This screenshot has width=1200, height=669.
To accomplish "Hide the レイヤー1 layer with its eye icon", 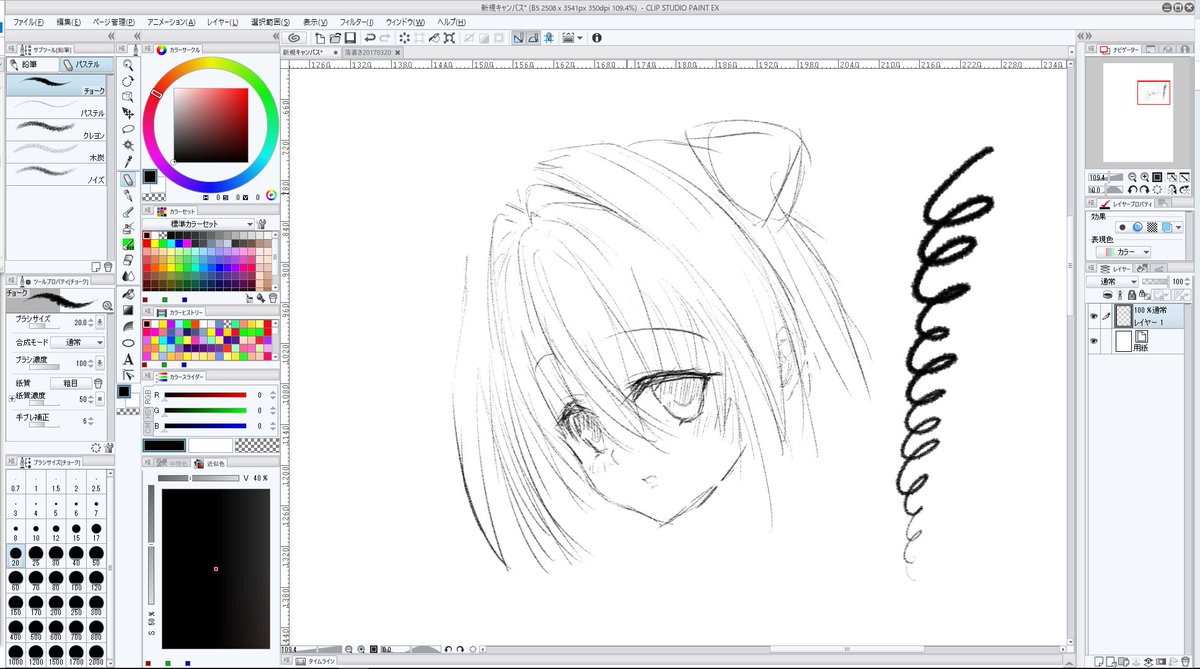I will (1093, 315).
